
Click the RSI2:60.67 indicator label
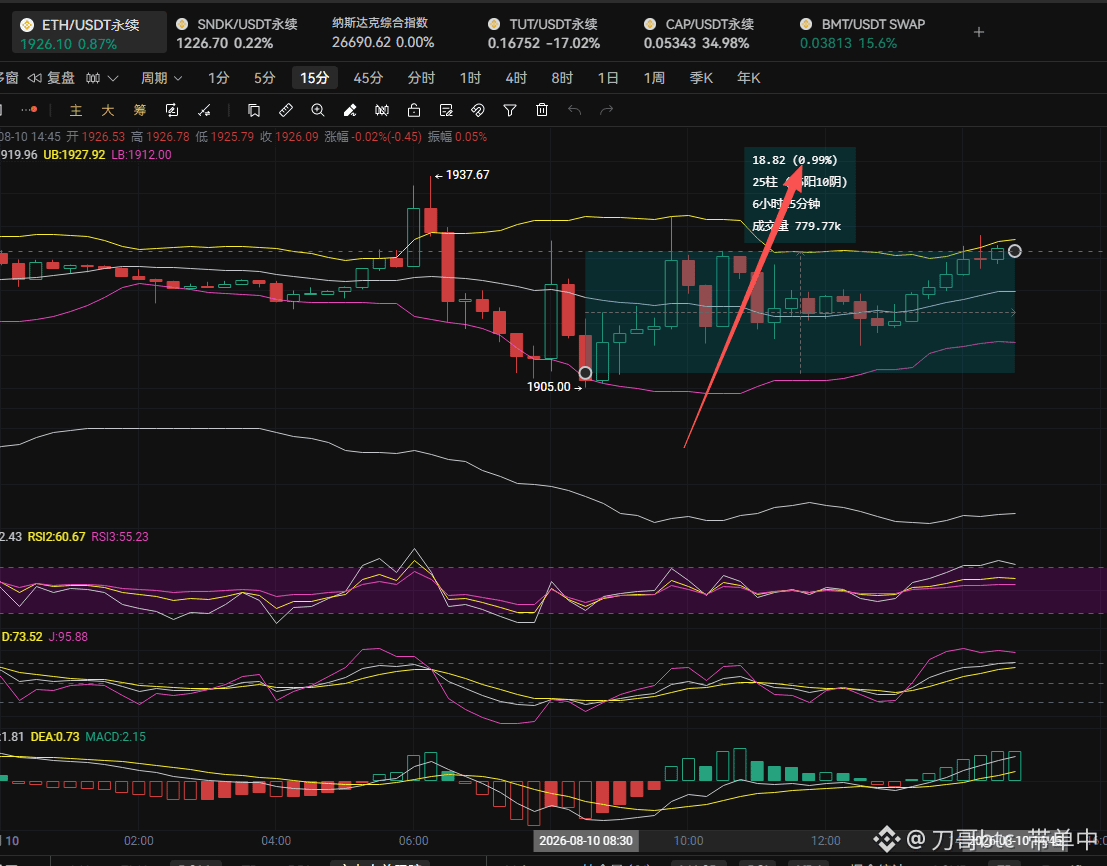tap(56, 537)
